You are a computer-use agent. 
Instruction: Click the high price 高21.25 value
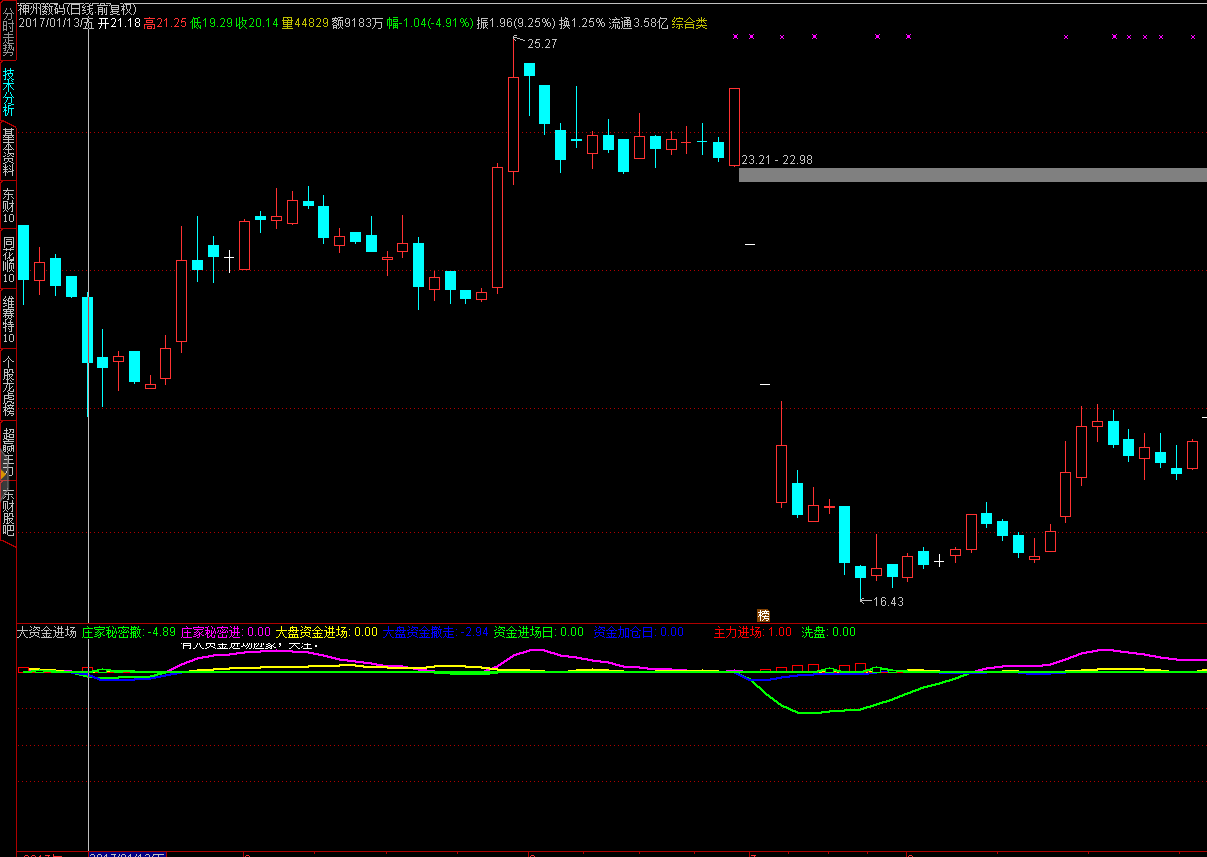point(165,23)
